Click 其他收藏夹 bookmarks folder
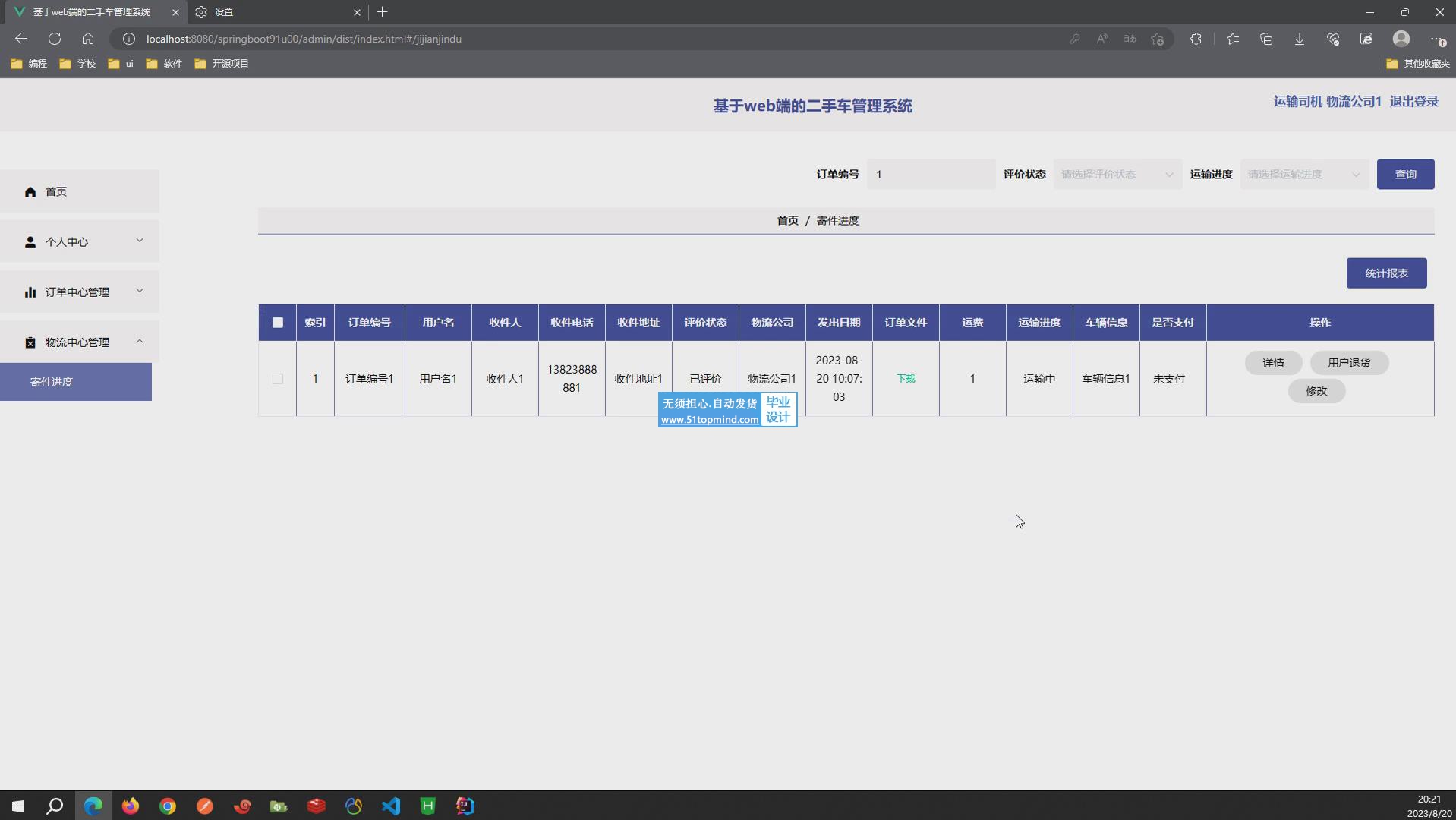Image resolution: width=1456 pixels, height=820 pixels. [x=1417, y=64]
